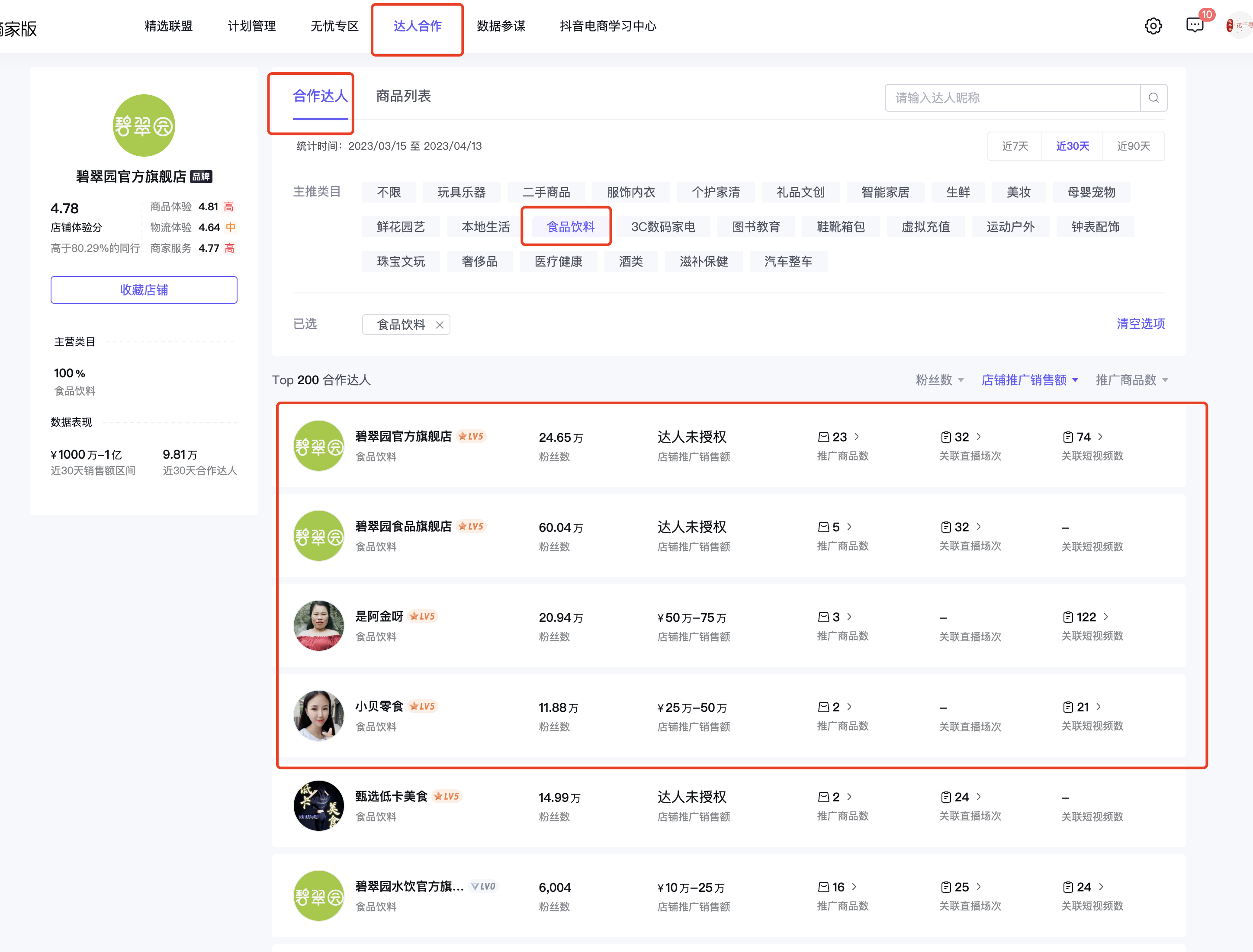
Task: Open 无忧专区 top menu
Action: point(335,26)
